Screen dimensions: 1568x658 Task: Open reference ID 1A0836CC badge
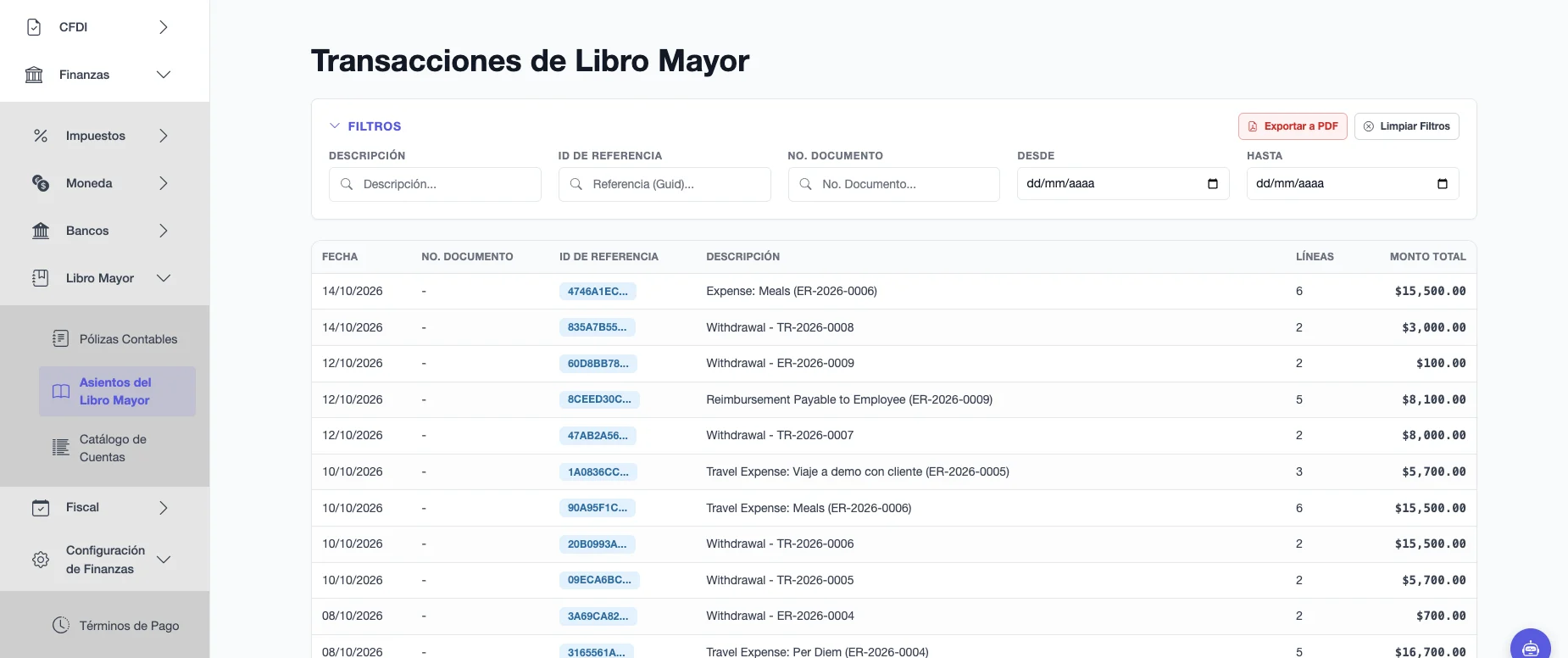pyautogui.click(x=598, y=472)
